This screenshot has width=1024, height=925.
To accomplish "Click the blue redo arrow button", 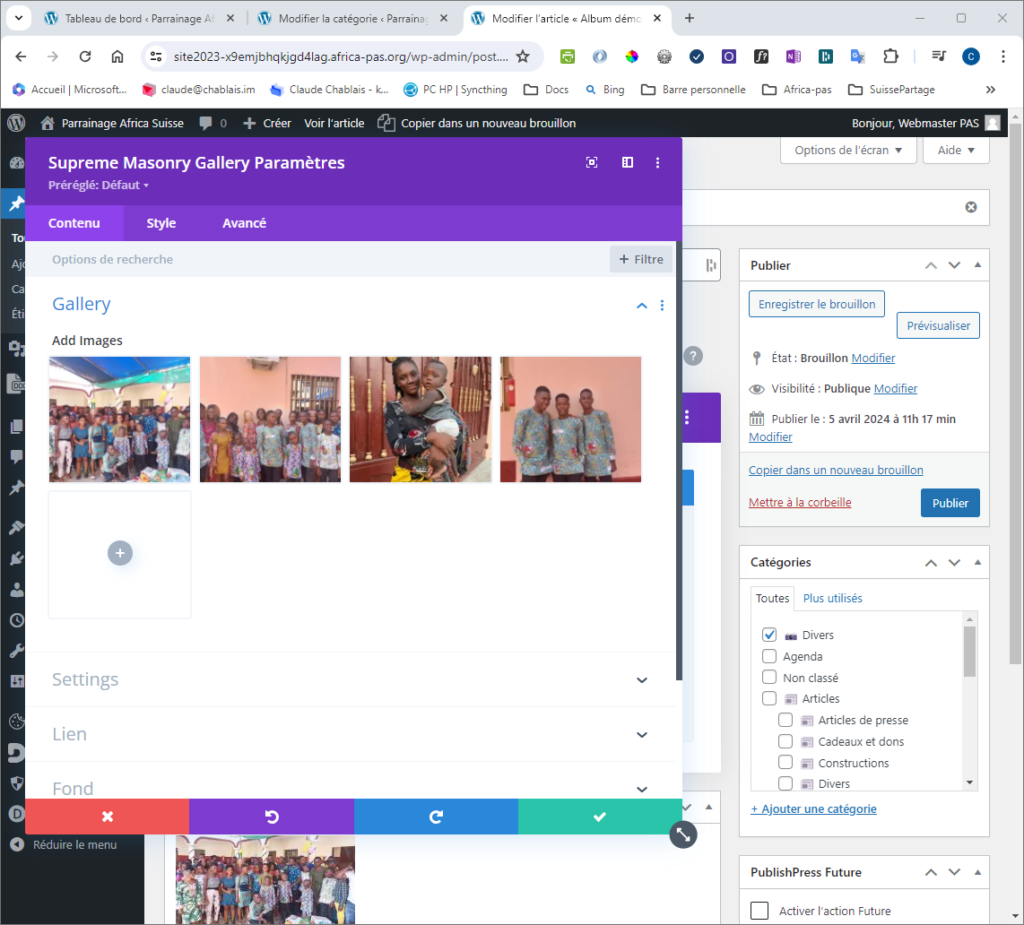I will (x=436, y=817).
